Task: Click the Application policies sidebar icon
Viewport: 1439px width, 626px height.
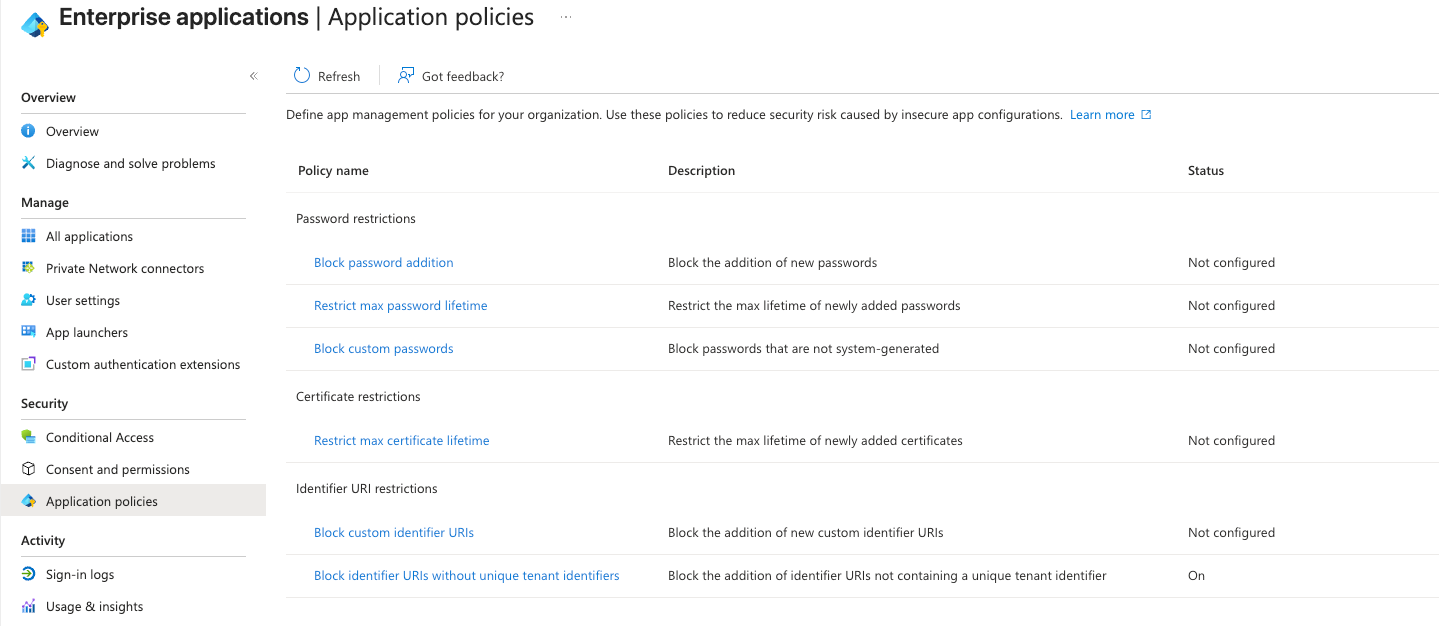Action: [x=28, y=501]
